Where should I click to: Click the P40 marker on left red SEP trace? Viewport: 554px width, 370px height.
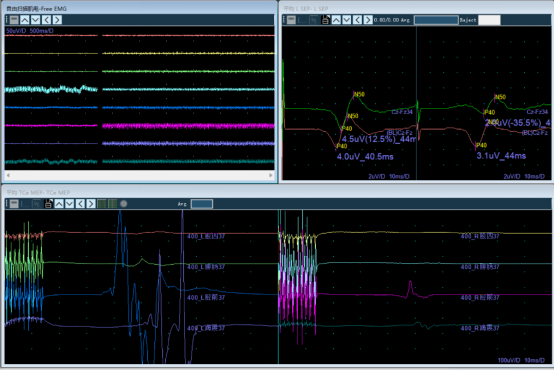point(342,146)
